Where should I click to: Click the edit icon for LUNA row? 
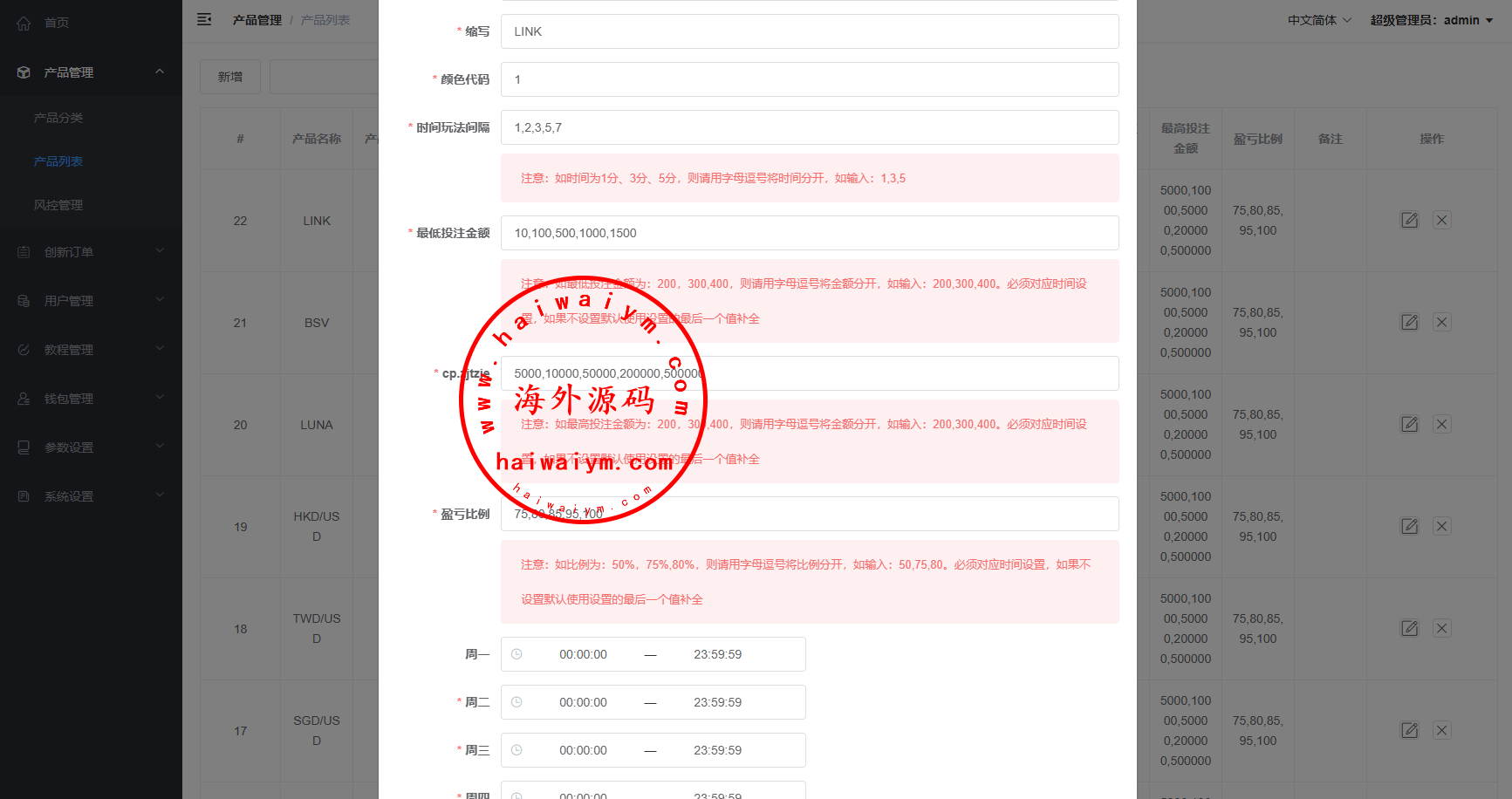(1409, 425)
